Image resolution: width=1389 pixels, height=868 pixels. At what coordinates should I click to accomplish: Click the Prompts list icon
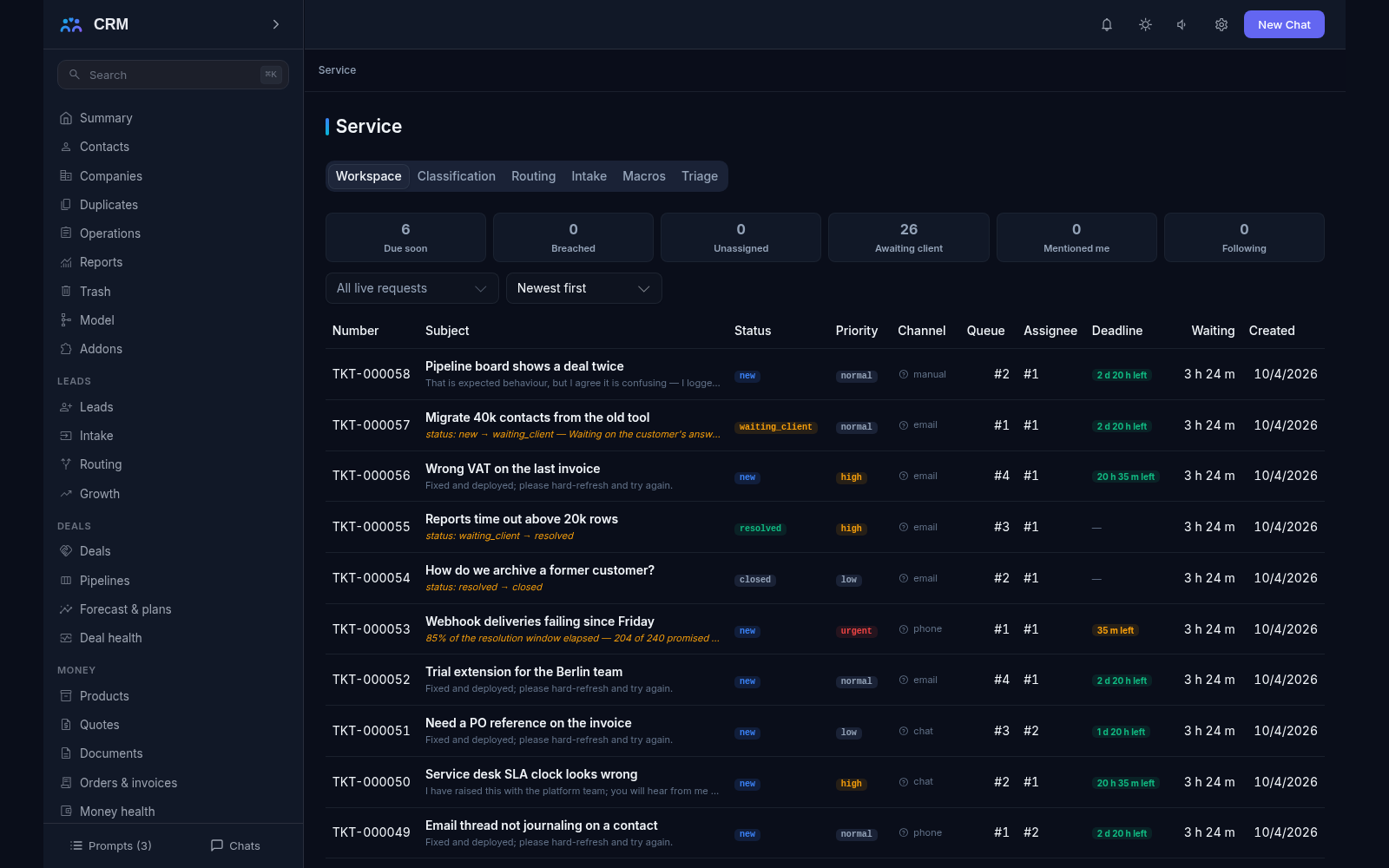pos(76,845)
